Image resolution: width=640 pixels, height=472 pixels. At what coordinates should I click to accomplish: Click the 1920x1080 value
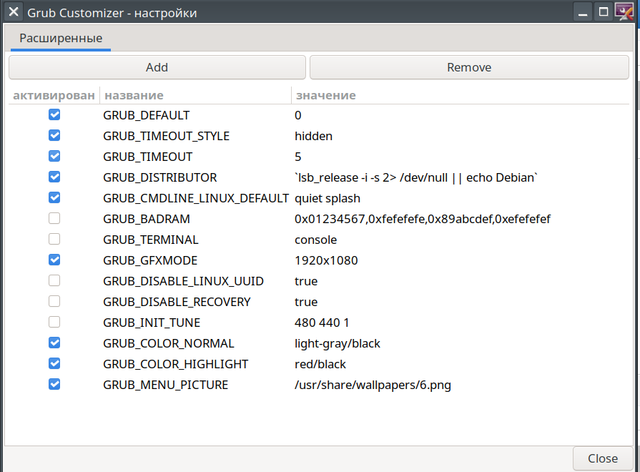(326, 260)
